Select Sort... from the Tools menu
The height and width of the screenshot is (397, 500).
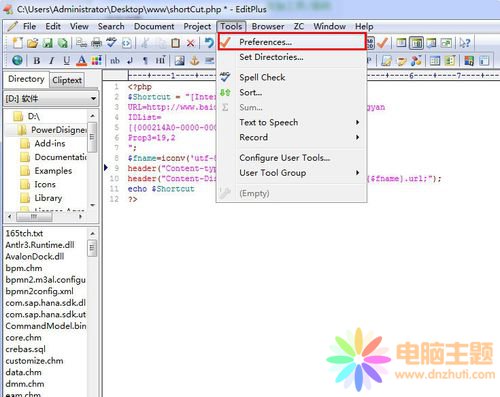click(292, 92)
